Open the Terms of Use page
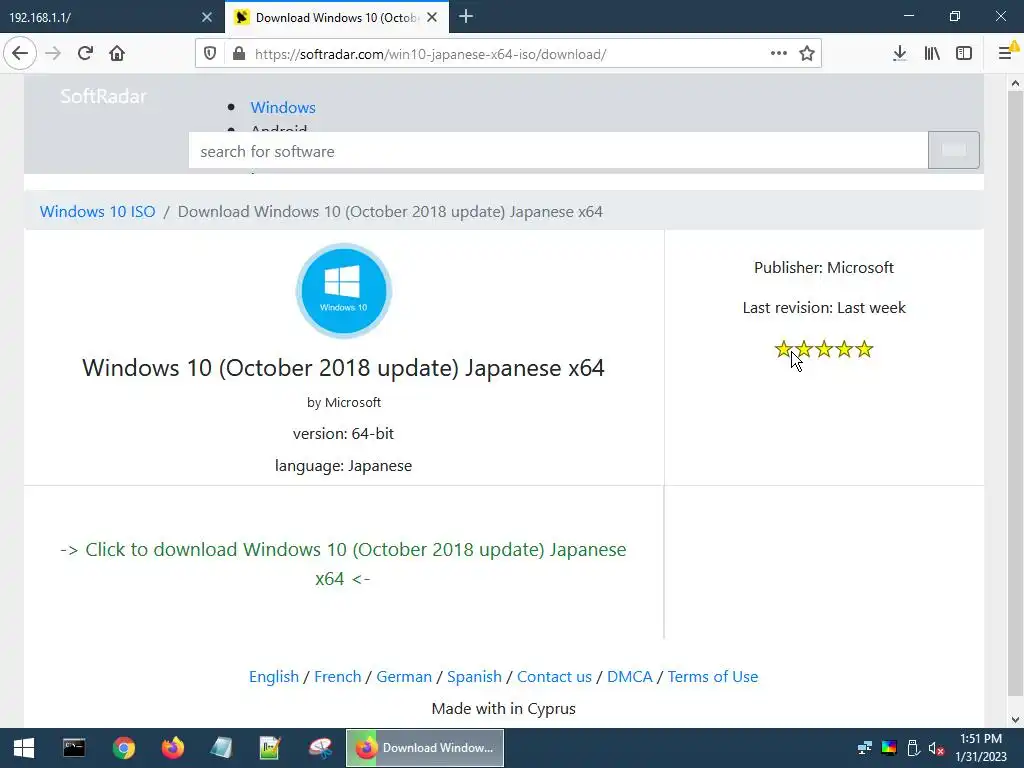1024x768 pixels. click(x=712, y=677)
